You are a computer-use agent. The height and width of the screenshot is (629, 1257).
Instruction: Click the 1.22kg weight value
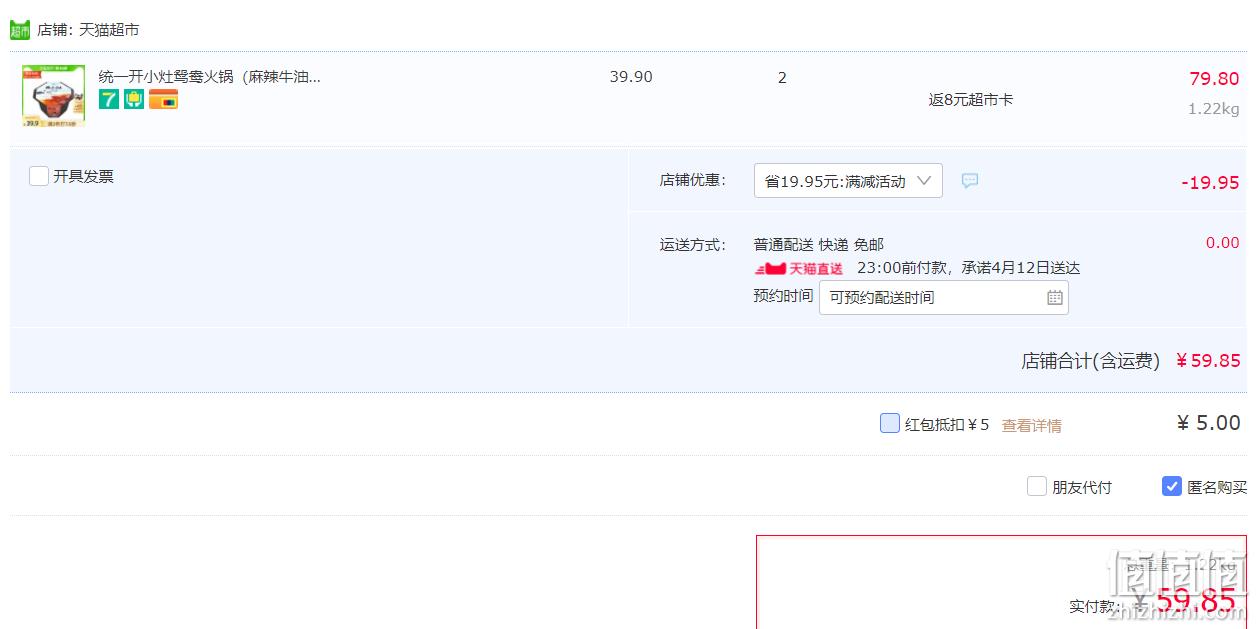pos(1214,109)
